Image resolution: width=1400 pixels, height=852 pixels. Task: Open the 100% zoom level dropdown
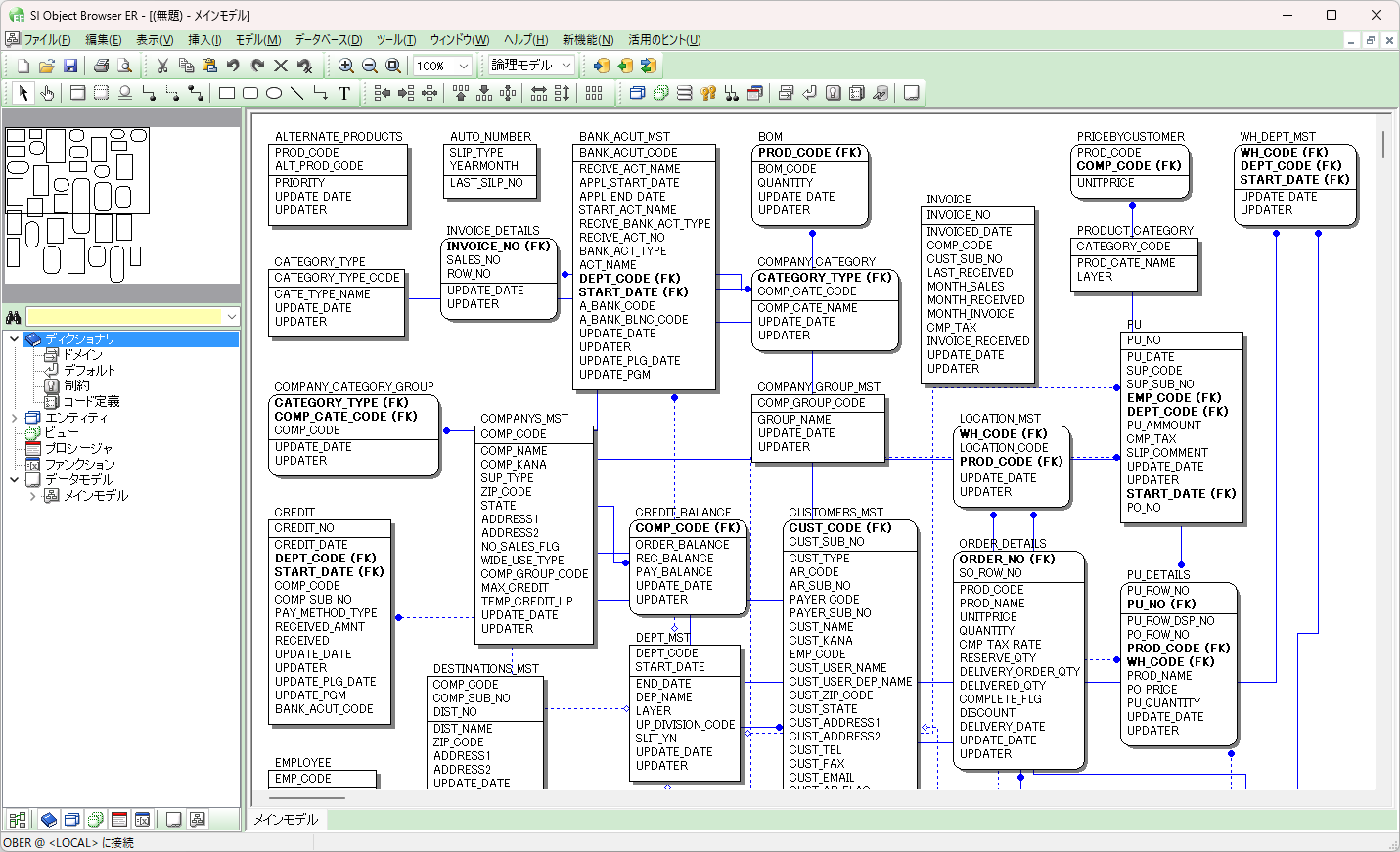pos(464,66)
